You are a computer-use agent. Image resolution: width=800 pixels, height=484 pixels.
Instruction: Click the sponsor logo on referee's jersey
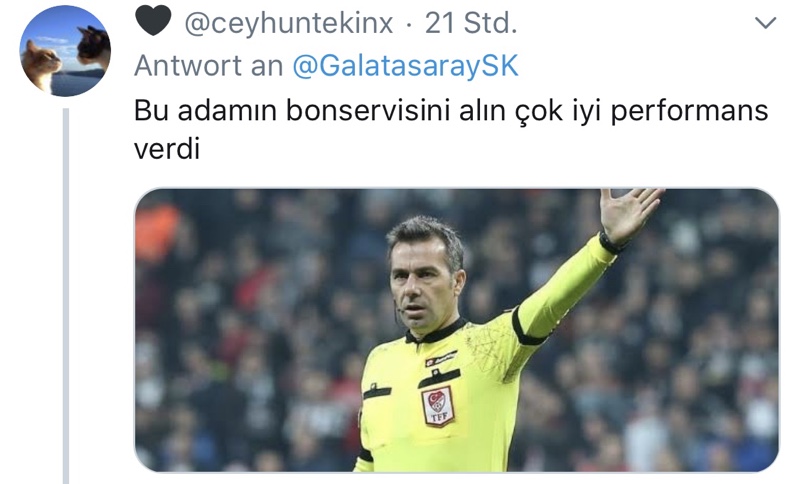pyautogui.click(x=441, y=358)
